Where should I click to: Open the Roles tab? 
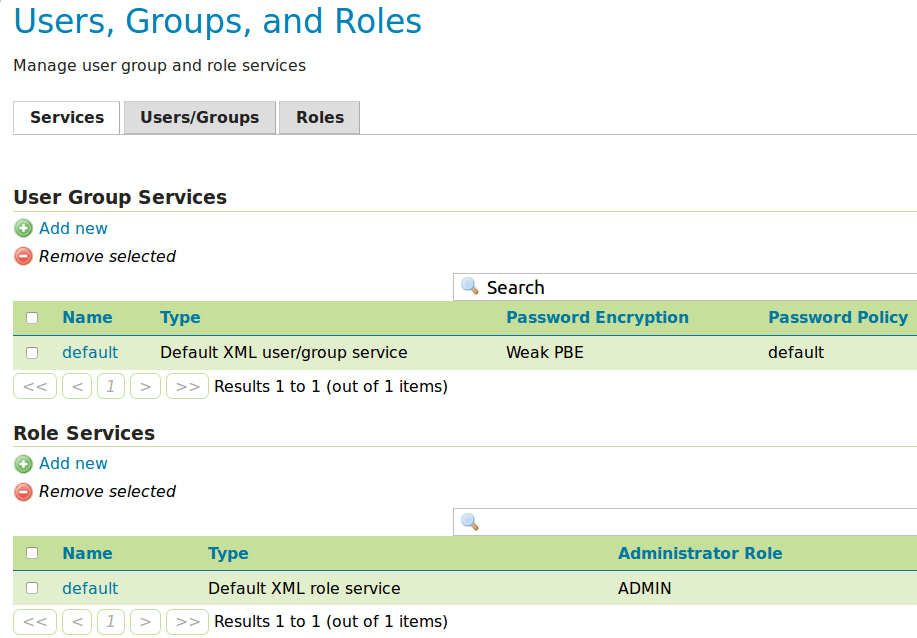[319, 117]
